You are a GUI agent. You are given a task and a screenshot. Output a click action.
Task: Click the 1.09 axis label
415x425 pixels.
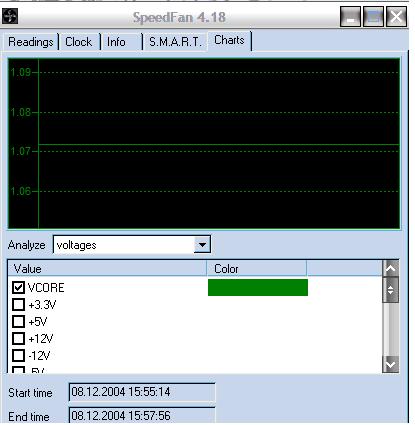click(x=21, y=72)
